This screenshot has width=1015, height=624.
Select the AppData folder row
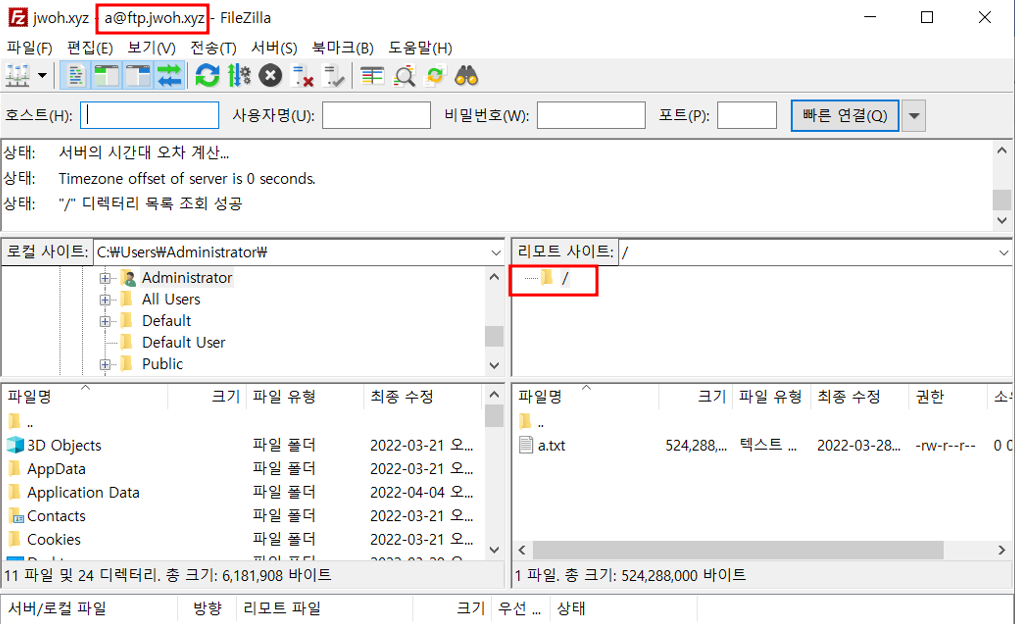point(242,469)
